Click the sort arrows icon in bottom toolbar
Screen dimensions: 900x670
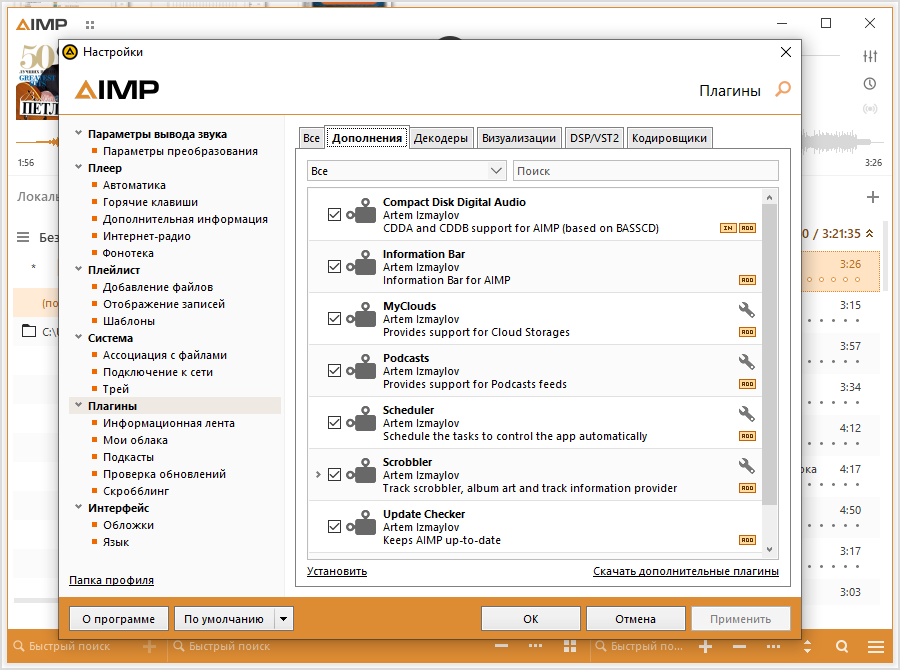pyautogui.click(x=808, y=646)
